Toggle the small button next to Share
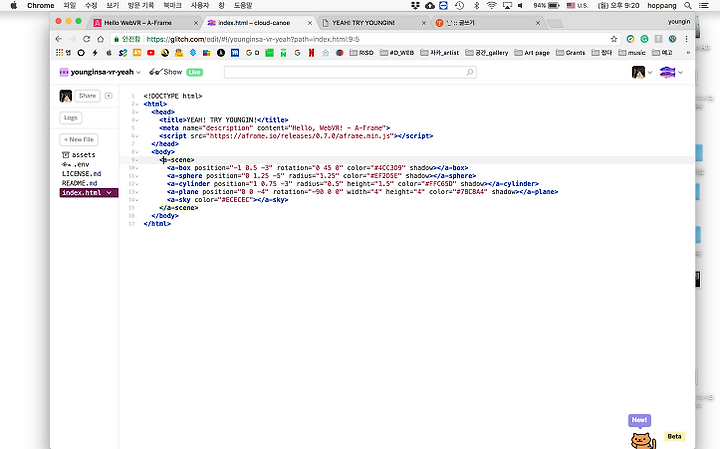 108,96
